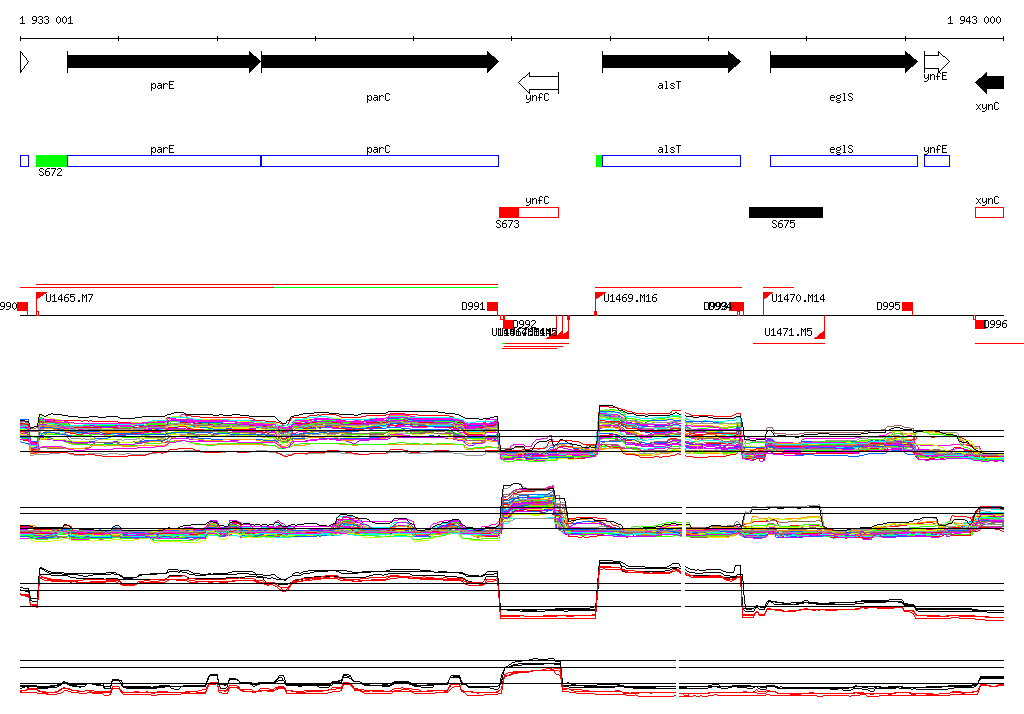This screenshot has width=1024, height=714.
Task: Click 'xynC' label under the black arrow
Action: click(x=987, y=106)
